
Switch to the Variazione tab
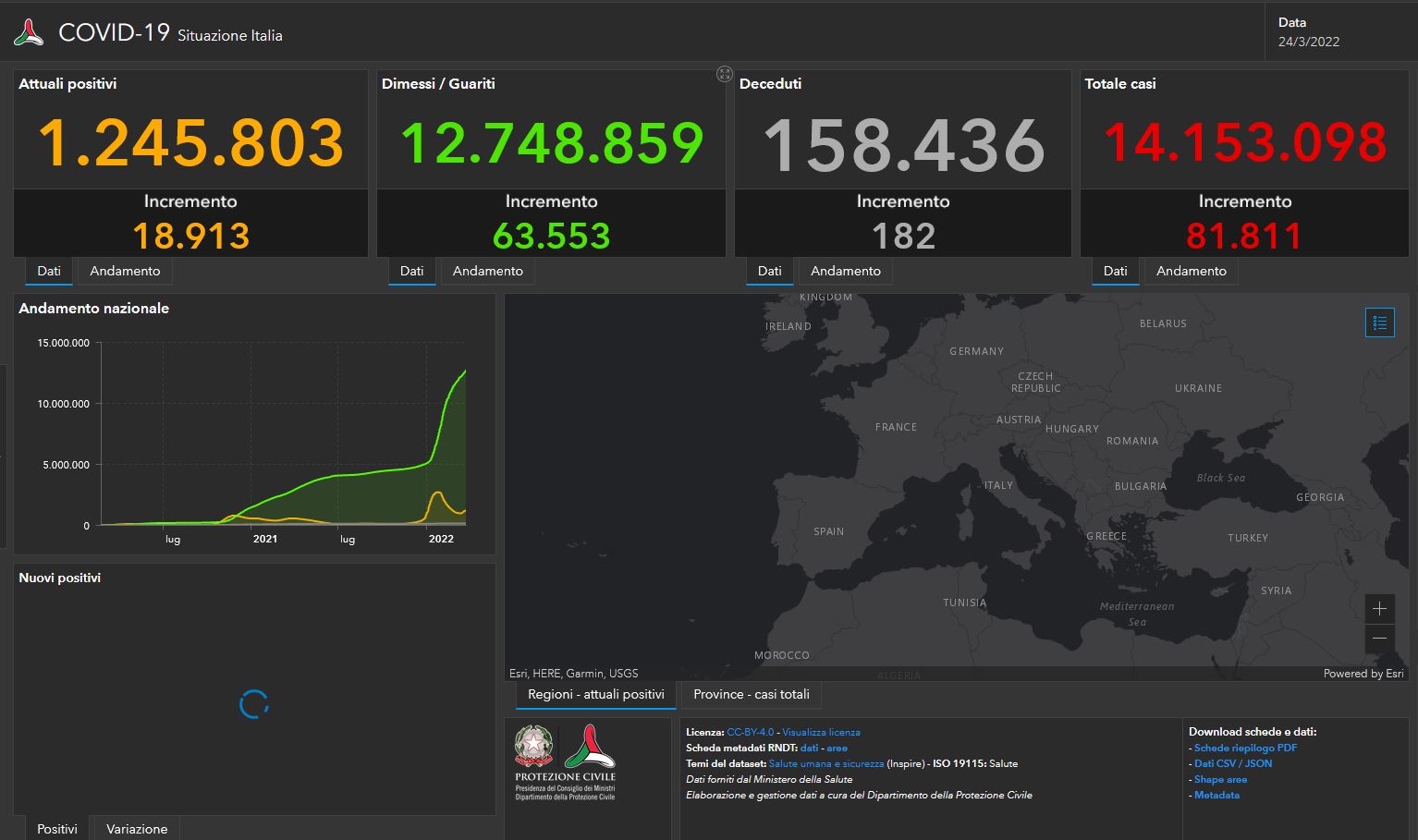pyautogui.click(x=135, y=828)
